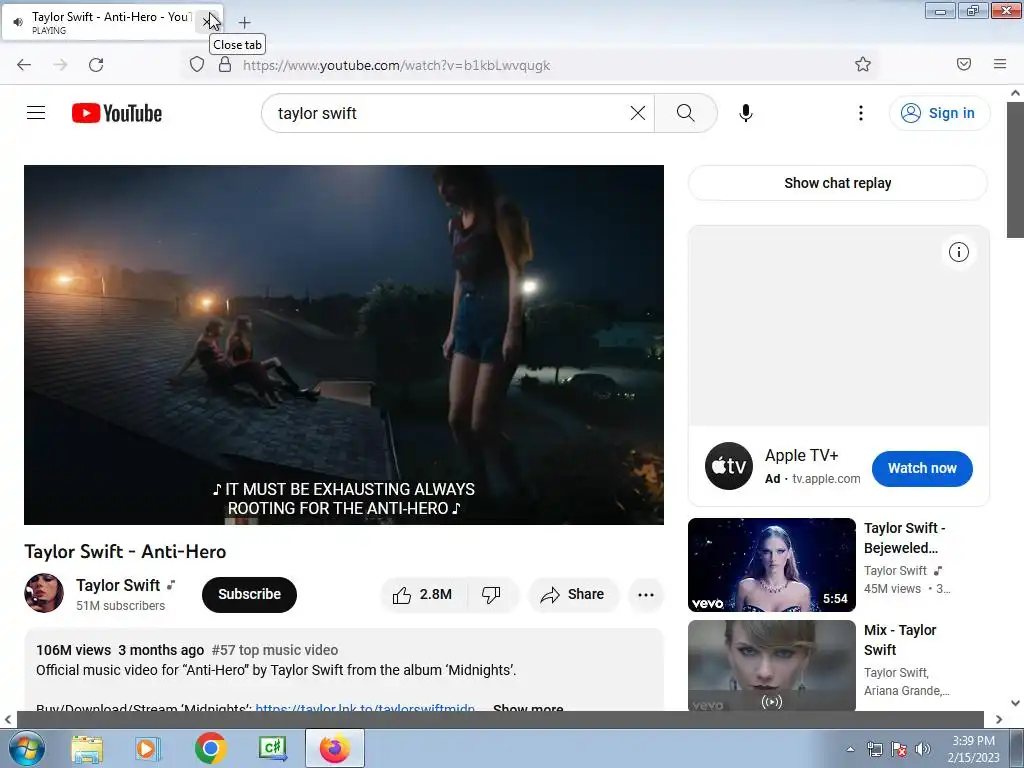
Task: Open YouTube settings three-dot menu
Action: tap(861, 113)
